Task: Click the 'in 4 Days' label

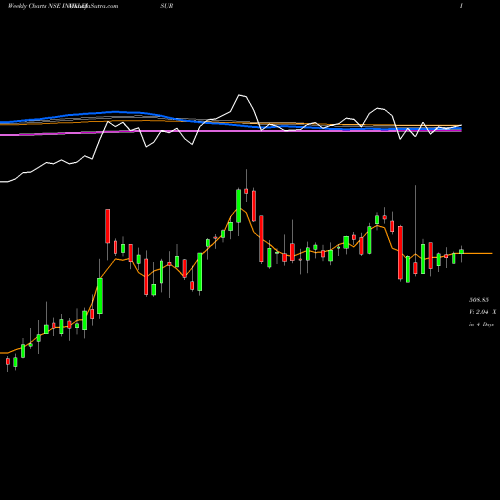Action: point(481,324)
